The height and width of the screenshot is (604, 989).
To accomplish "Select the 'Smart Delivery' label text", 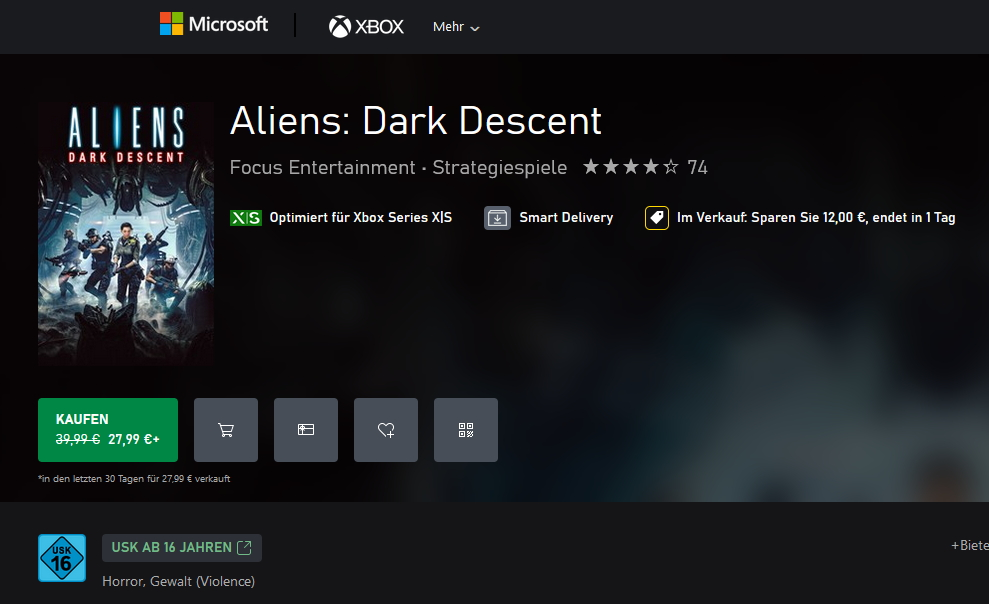I will tap(566, 218).
